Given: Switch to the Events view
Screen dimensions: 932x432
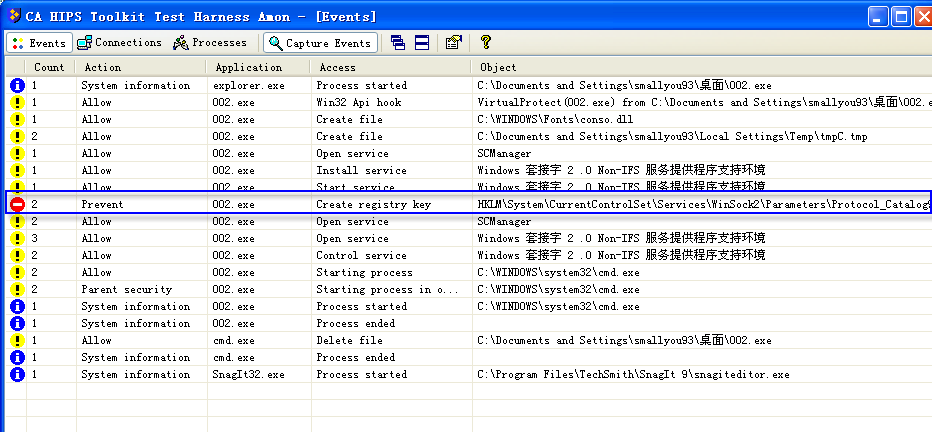Looking at the screenshot, I should pos(39,43).
